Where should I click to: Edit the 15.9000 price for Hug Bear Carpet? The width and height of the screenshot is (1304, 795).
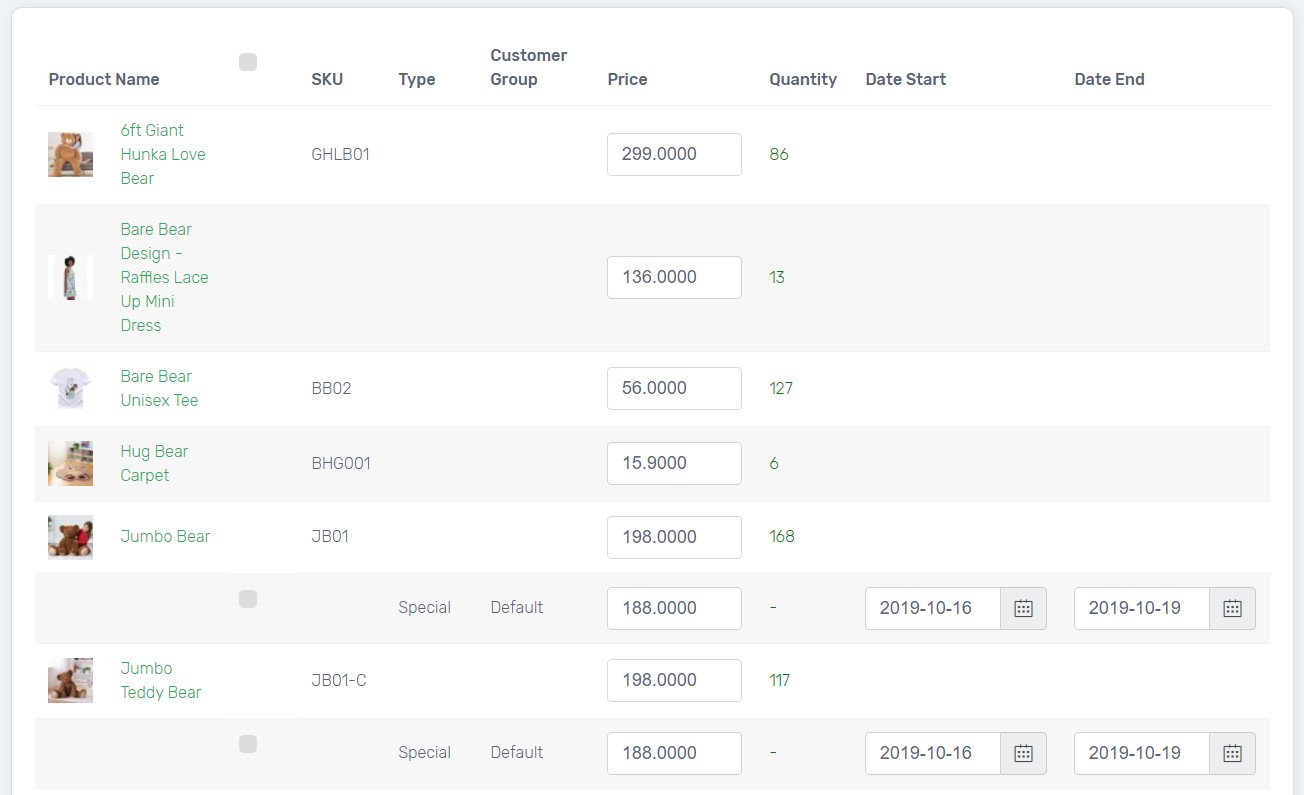click(674, 463)
